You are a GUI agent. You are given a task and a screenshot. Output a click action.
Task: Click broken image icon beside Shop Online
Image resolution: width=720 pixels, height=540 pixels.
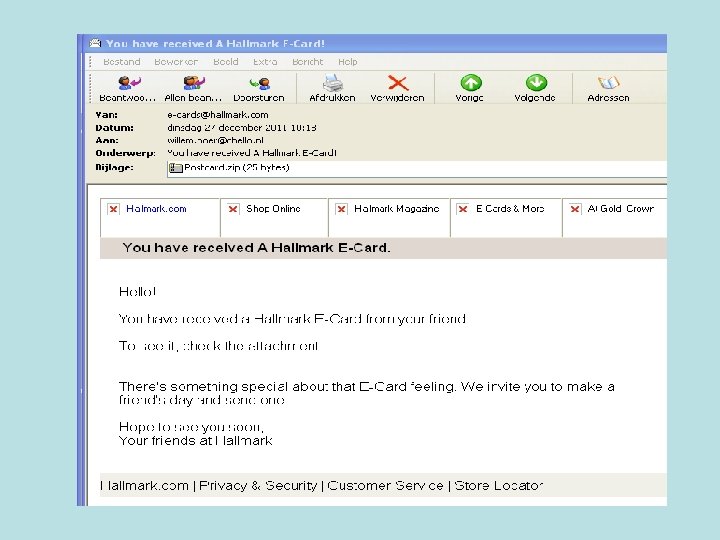[x=233, y=209]
